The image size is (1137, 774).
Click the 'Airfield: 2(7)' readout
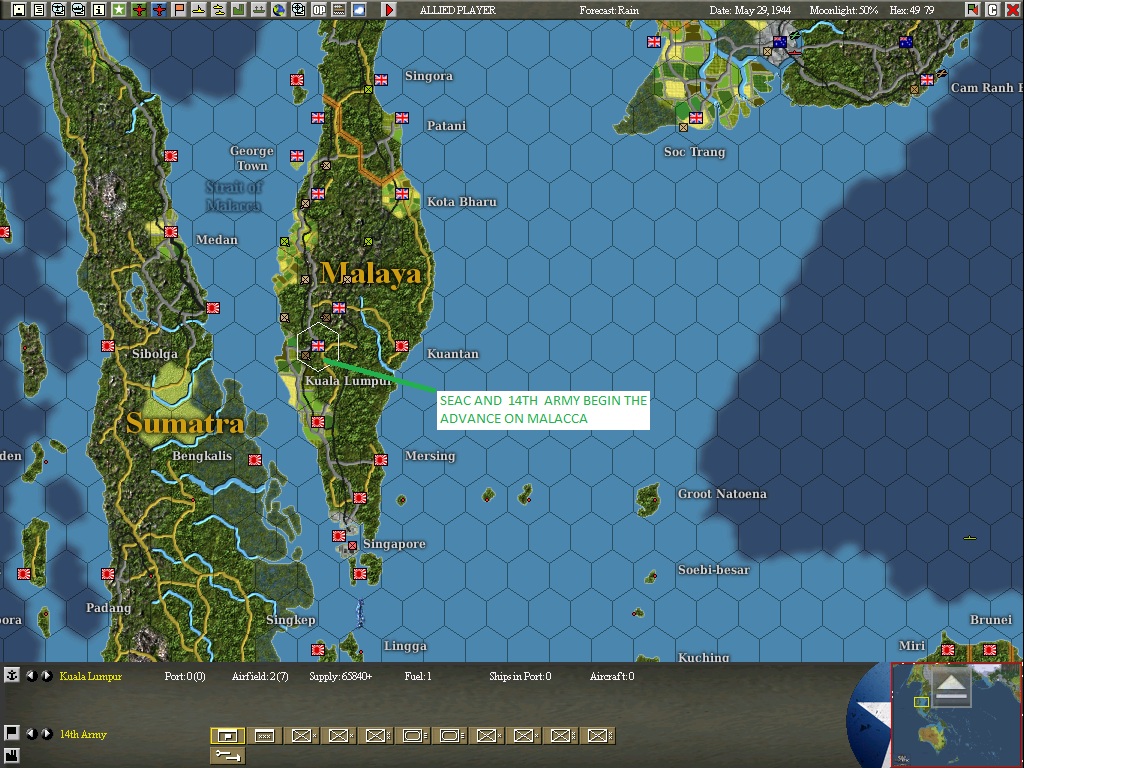tap(260, 676)
